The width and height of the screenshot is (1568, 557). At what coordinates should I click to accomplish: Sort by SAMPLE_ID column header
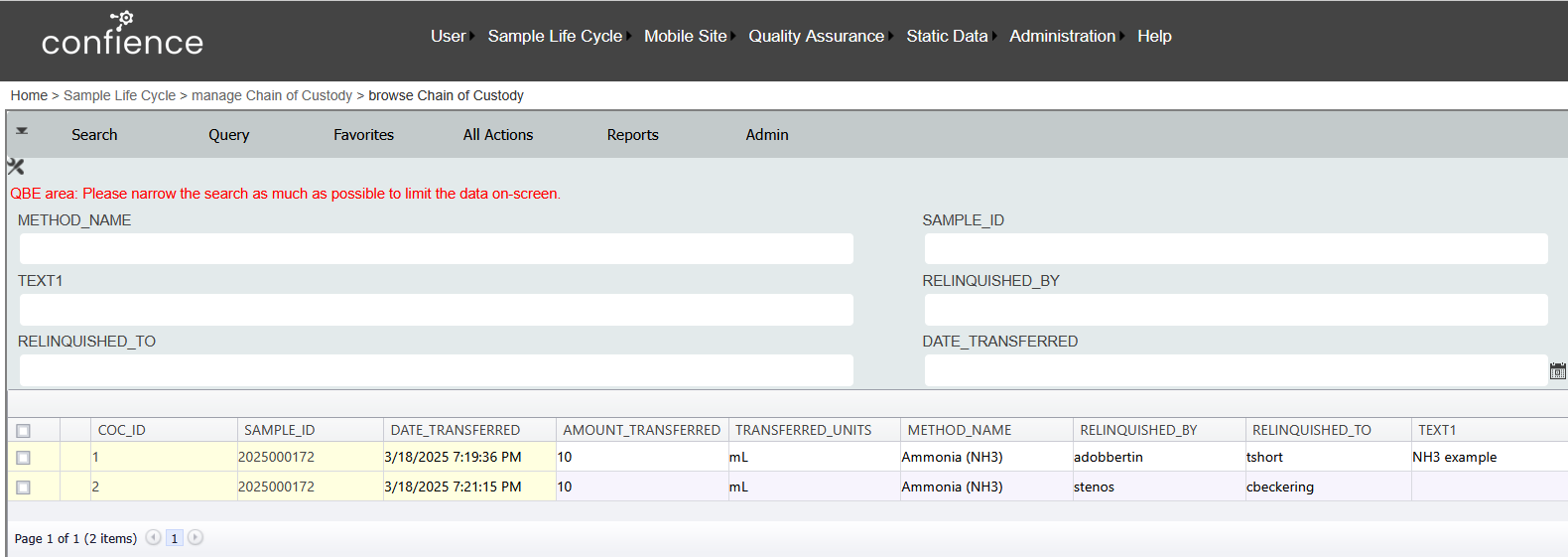(279, 430)
